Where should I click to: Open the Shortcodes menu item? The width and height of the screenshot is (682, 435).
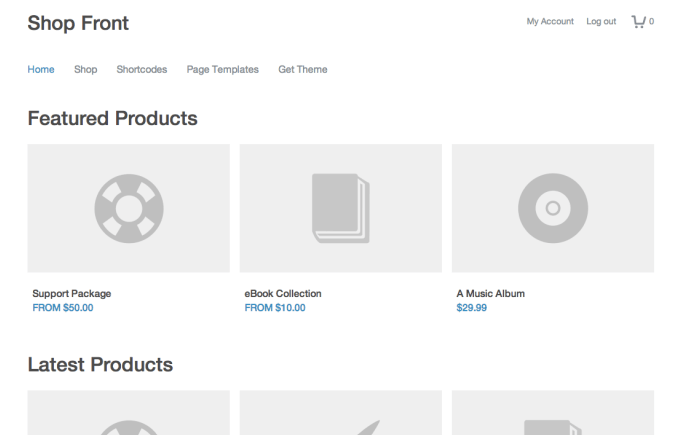click(x=142, y=69)
